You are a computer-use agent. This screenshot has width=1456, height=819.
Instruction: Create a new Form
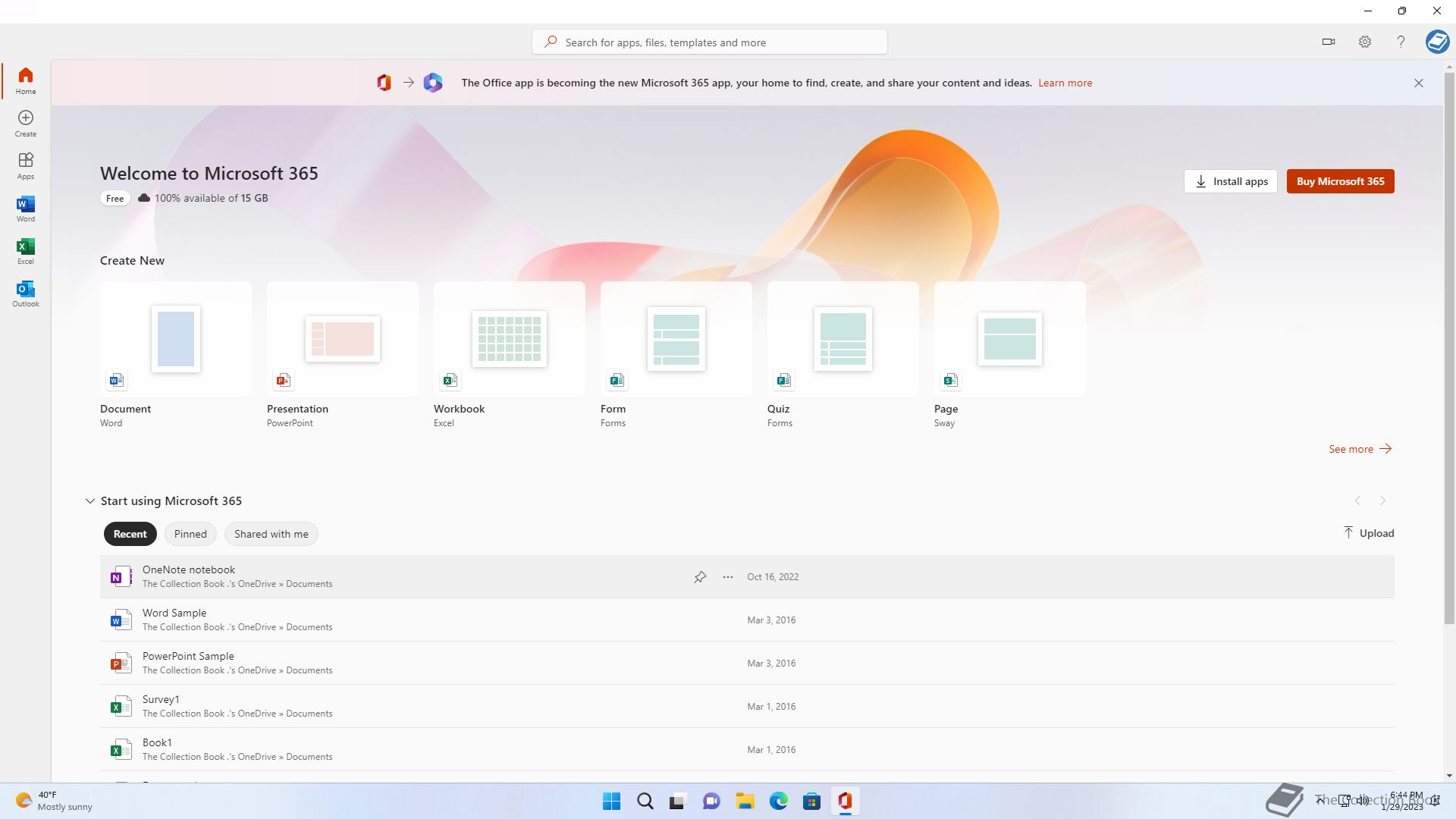pos(676,354)
